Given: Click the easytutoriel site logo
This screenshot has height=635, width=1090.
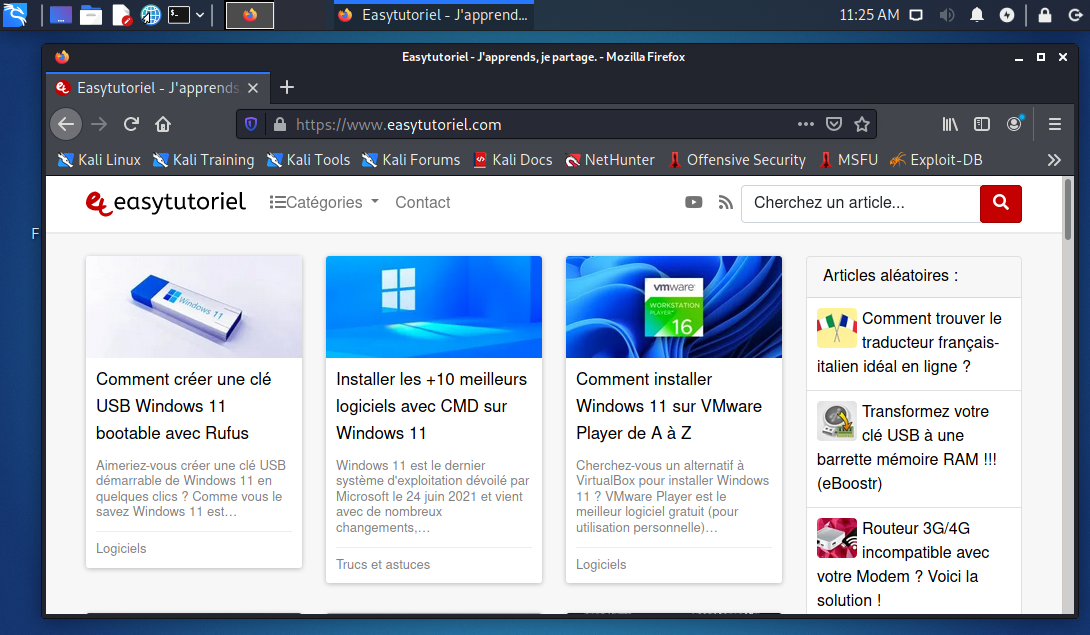Looking at the screenshot, I should point(165,202).
